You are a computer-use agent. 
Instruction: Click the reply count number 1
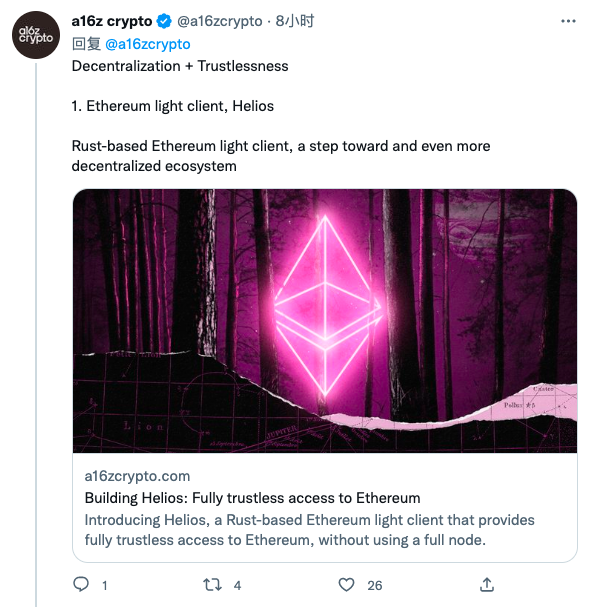tap(105, 585)
